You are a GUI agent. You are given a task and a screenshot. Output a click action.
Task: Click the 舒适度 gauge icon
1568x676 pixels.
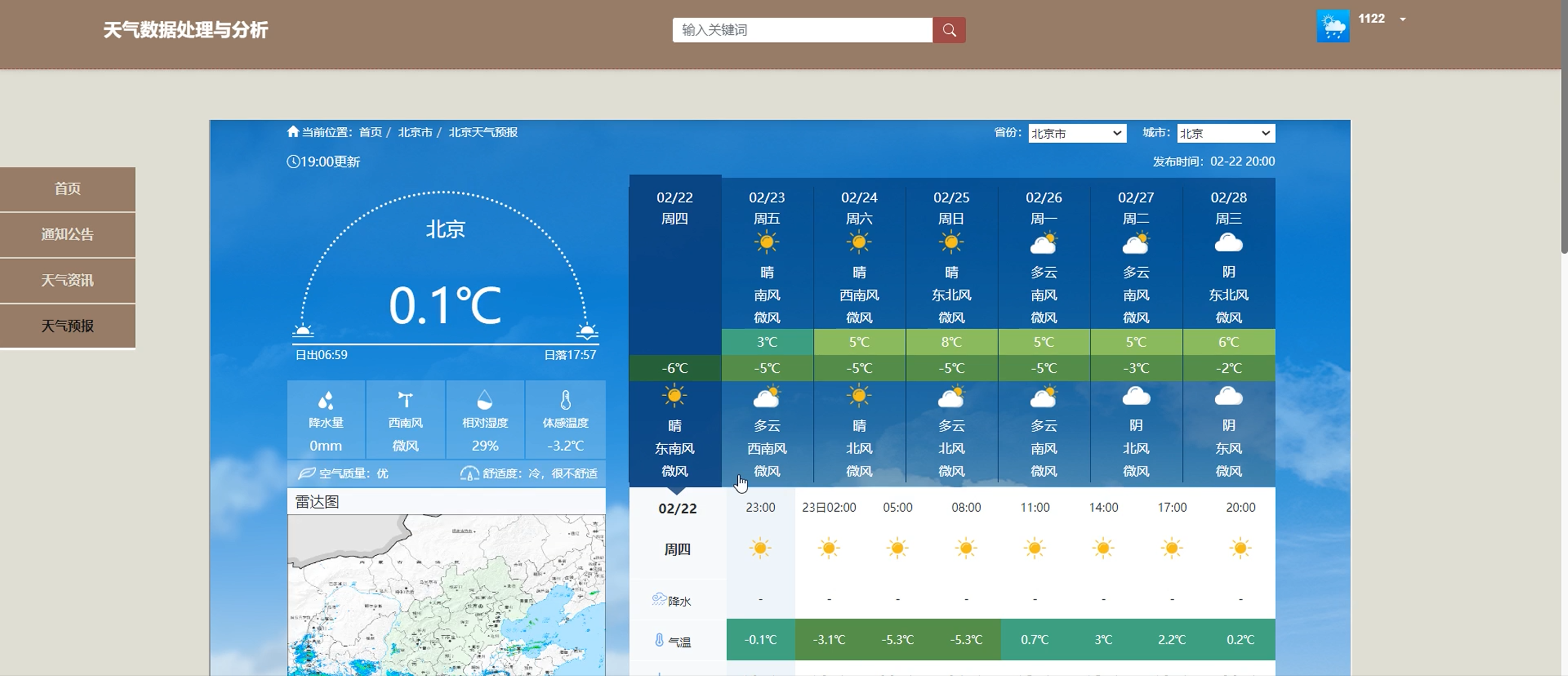(x=469, y=473)
